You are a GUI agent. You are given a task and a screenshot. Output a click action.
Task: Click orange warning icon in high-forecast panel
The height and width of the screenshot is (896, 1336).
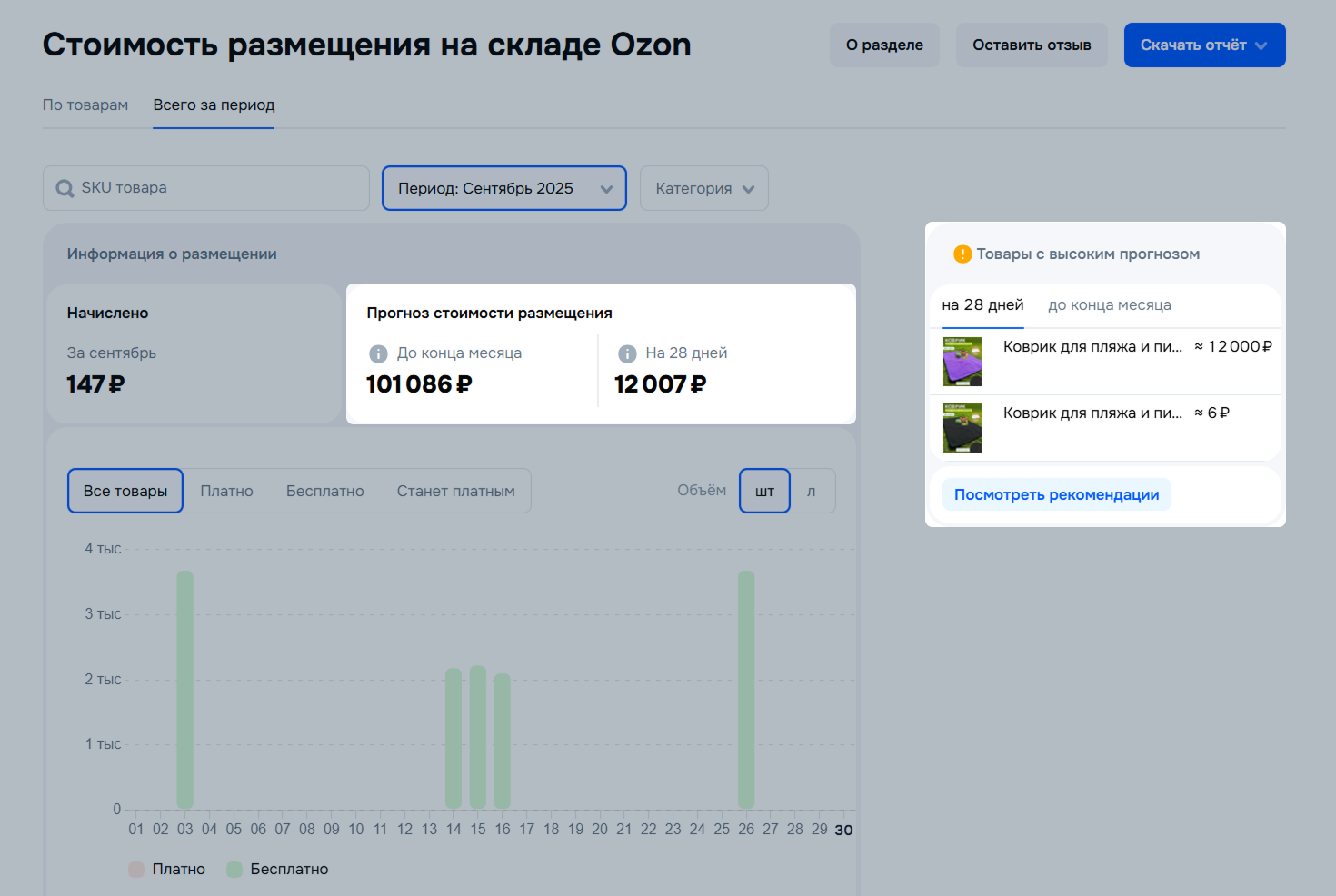pos(962,254)
